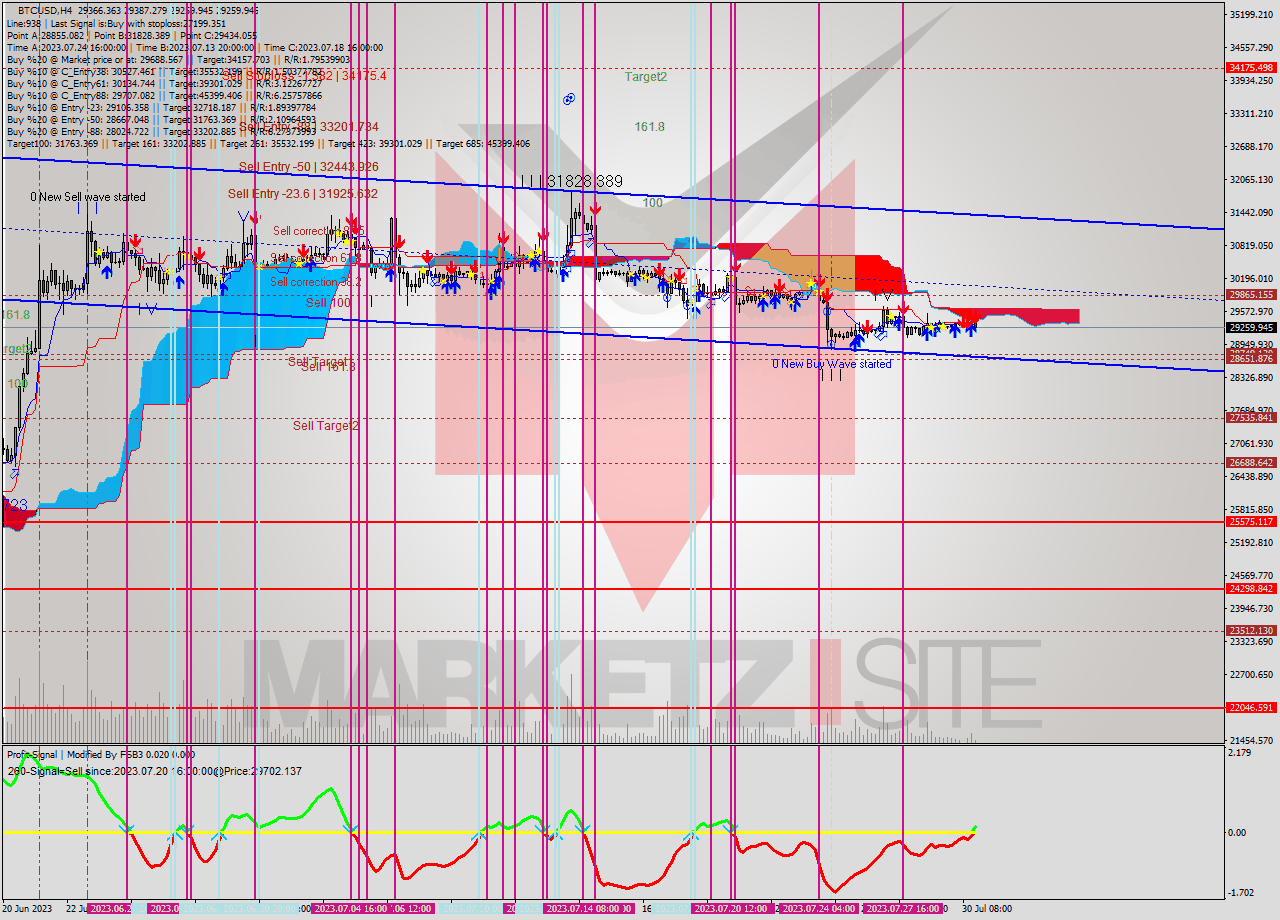Click the 2023.07.27 16:00 date marker
1280x920 pixels.
pos(903,908)
